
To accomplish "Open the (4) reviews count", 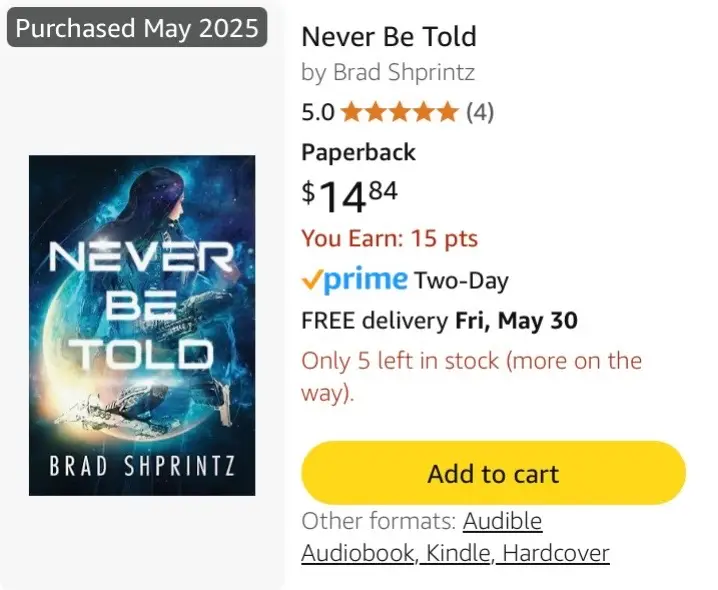I will point(480,112).
